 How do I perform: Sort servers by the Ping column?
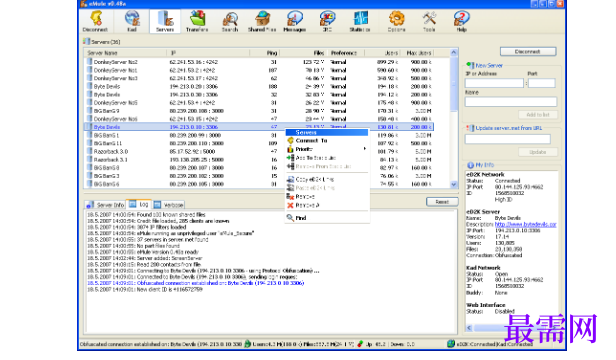[264, 53]
